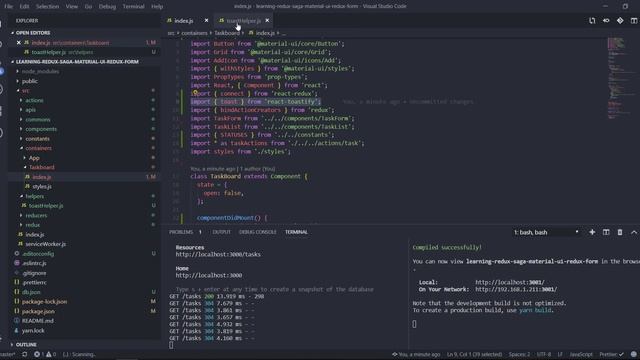
Task: Click the go back revision icon
Action: click(x=606, y=20)
